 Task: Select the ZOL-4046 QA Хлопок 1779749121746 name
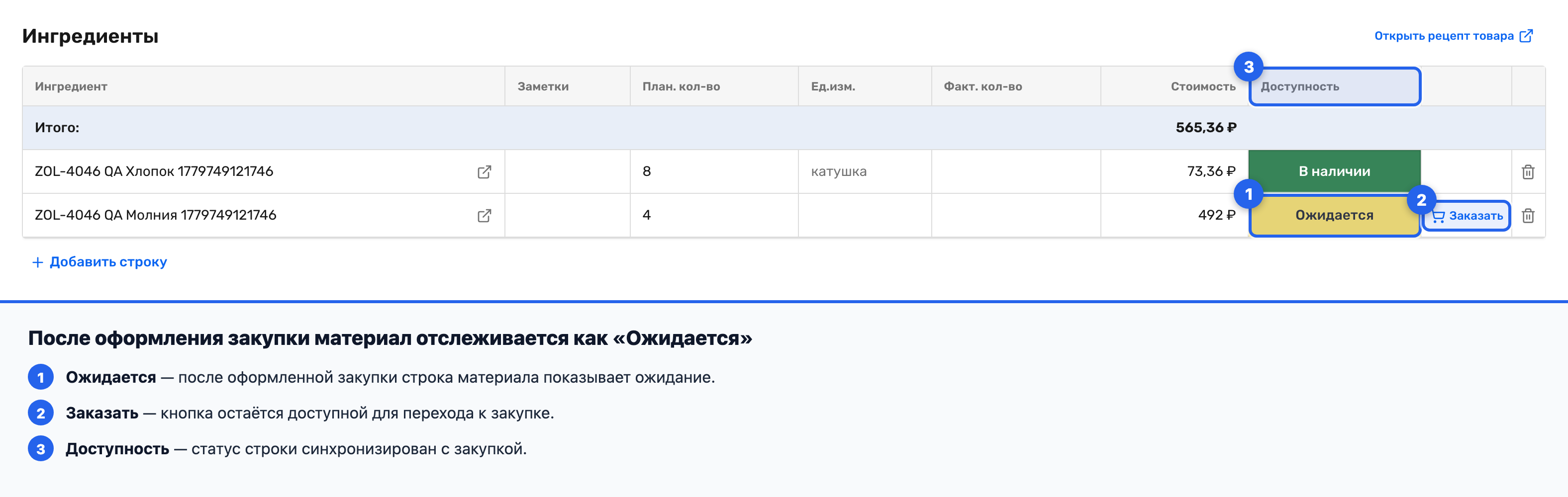pyautogui.click(x=154, y=171)
